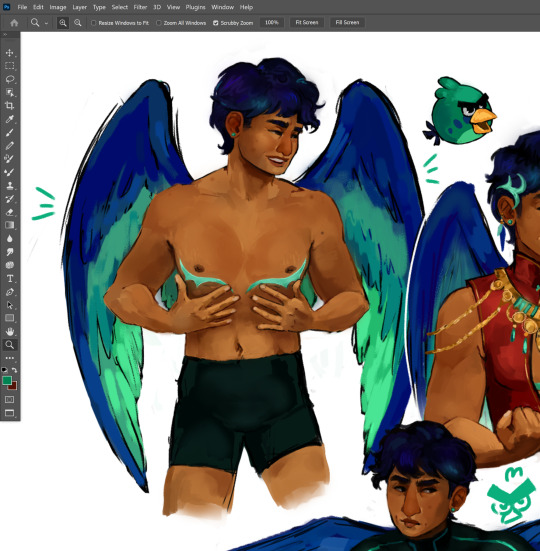The width and height of the screenshot is (540, 551).
Task: Select the Clone Stamp tool
Action: [x=9, y=185]
